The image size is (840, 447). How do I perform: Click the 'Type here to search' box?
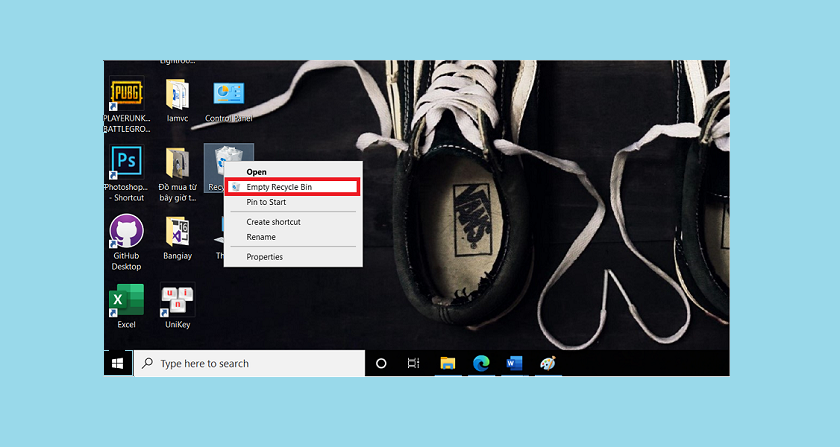pyautogui.click(x=250, y=364)
